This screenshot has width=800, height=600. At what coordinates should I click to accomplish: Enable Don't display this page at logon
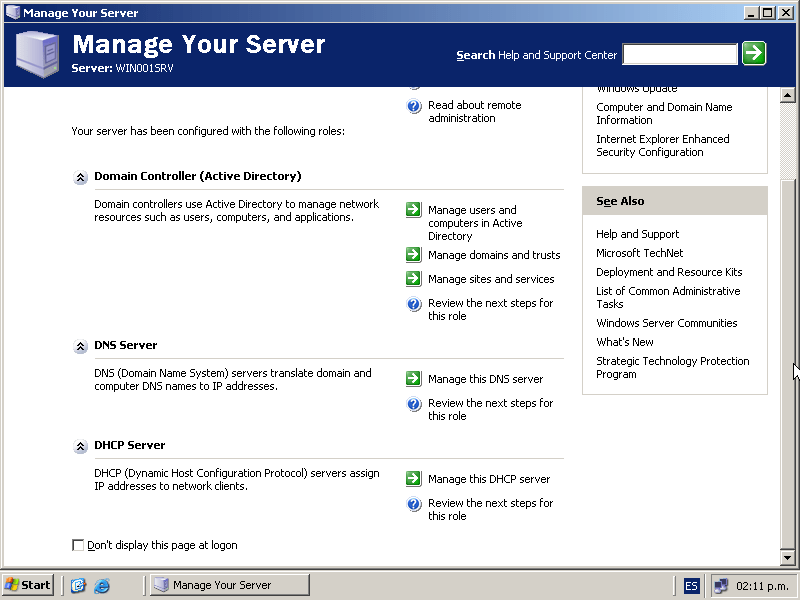point(78,545)
